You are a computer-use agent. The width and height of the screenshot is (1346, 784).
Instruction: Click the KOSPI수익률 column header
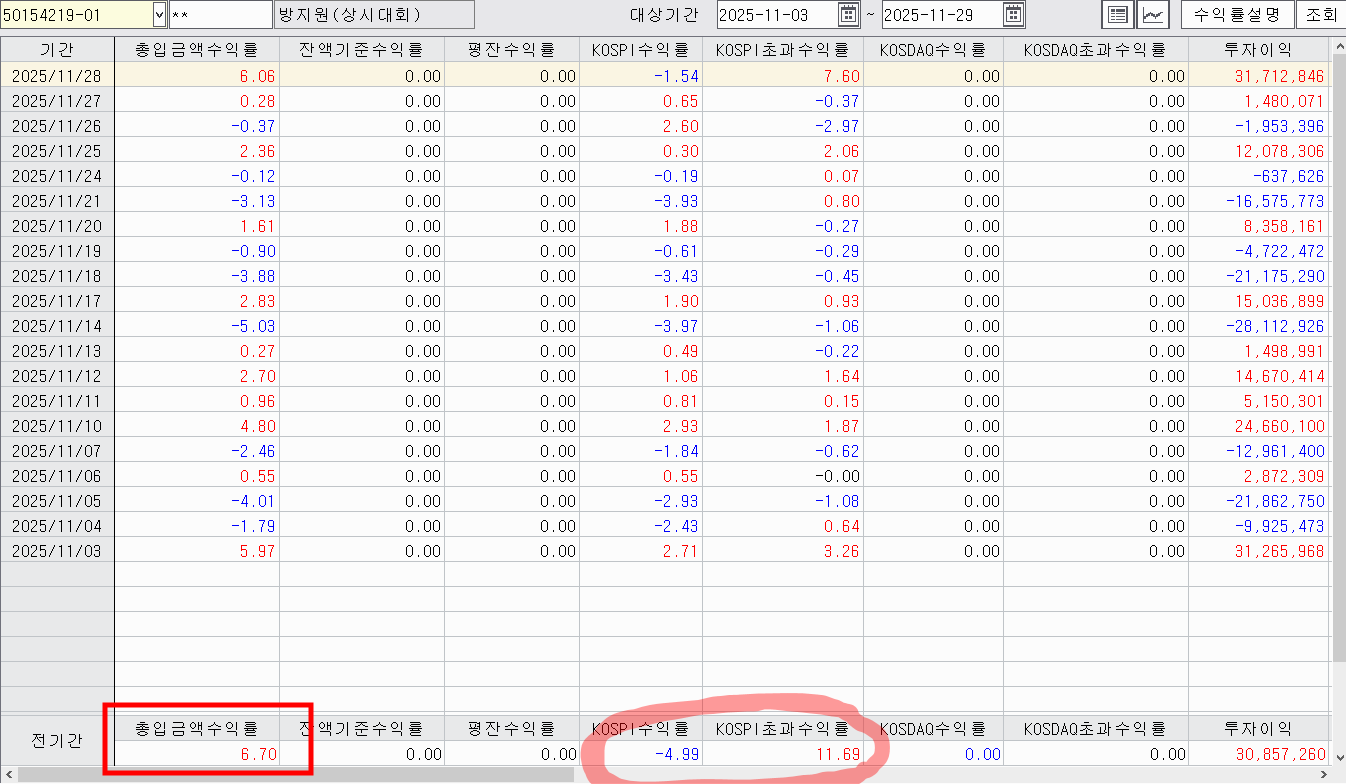tap(640, 49)
